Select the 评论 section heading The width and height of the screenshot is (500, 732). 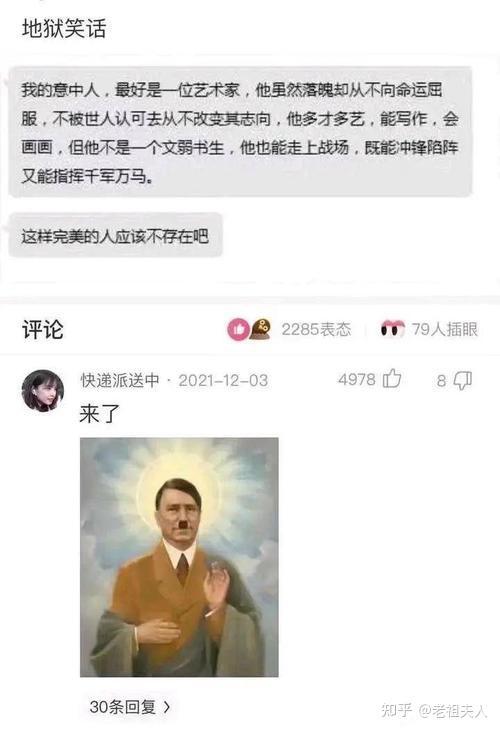pos(42,330)
